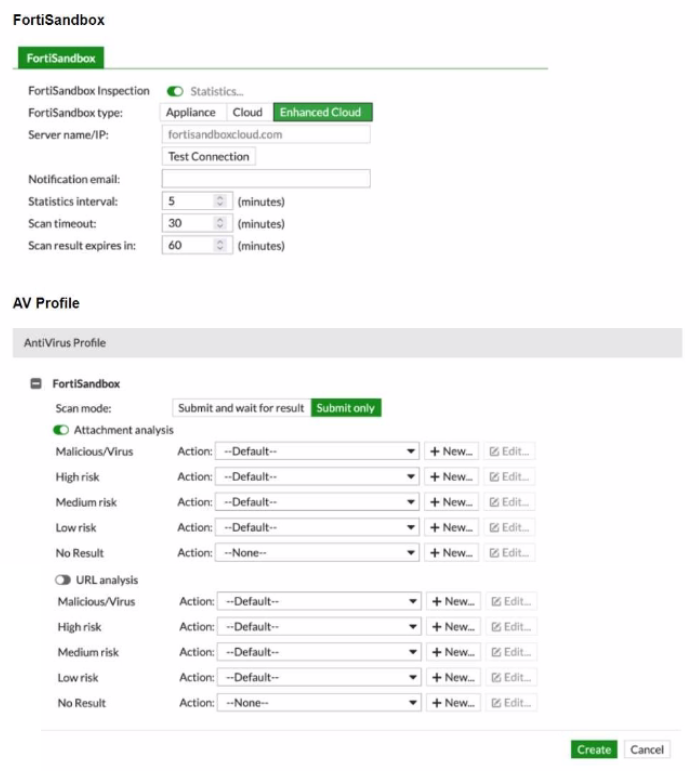
Task: Toggle FortiSandbox Inspection switch
Action: [175, 91]
